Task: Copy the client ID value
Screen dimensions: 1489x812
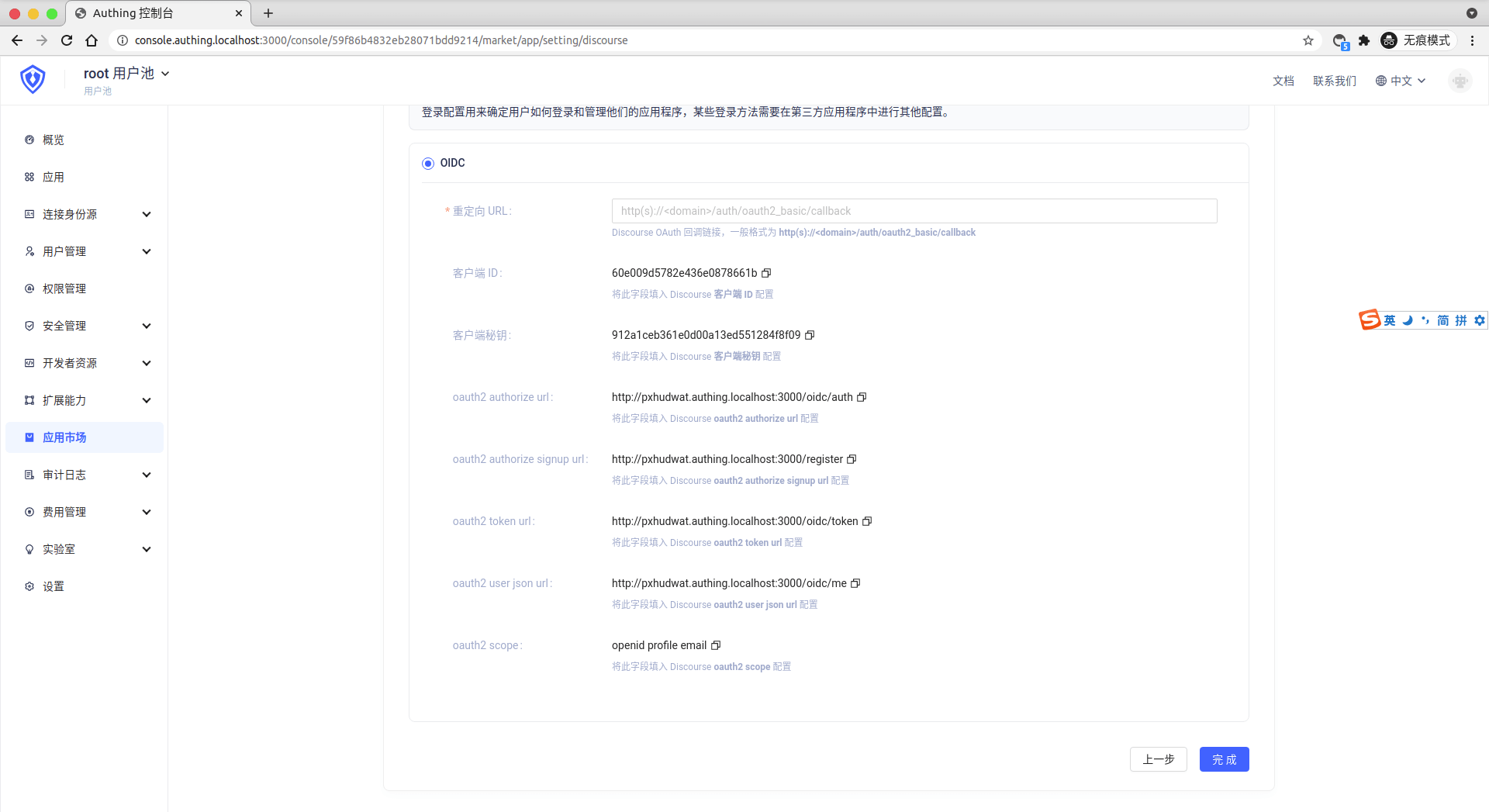Action: point(766,273)
